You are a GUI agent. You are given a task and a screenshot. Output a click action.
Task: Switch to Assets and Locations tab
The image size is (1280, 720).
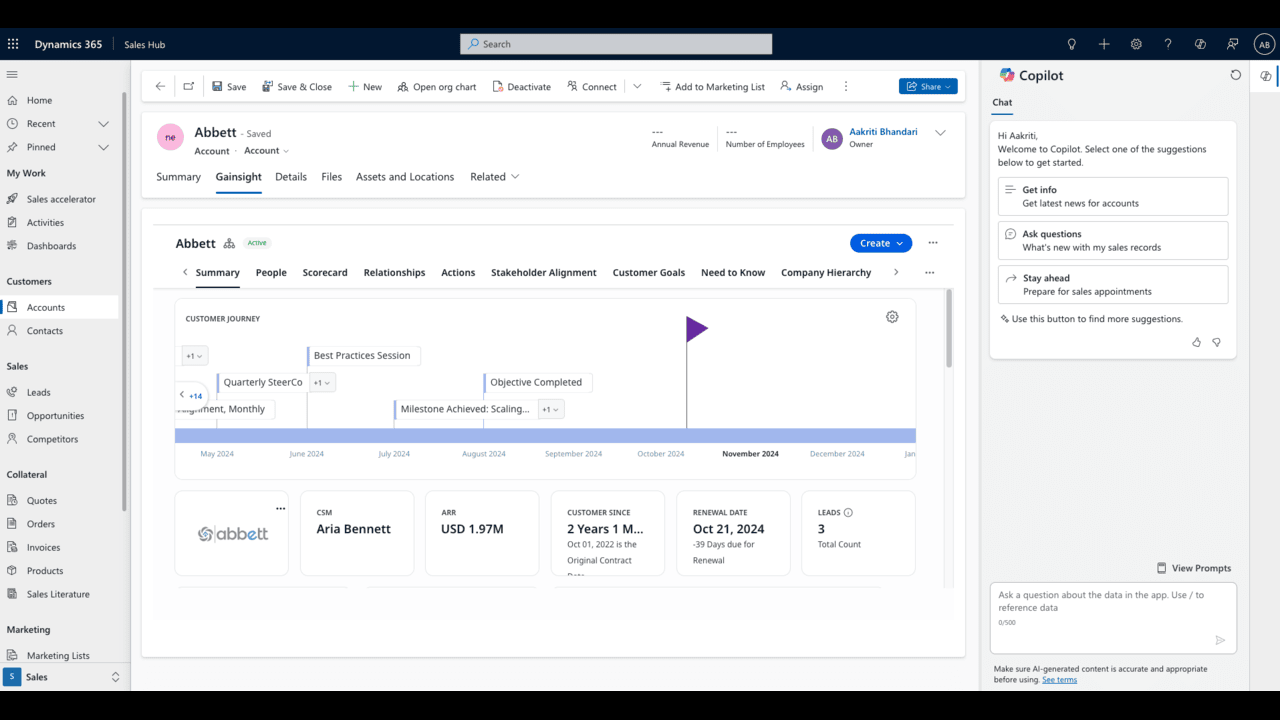click(x=405, y=177)
